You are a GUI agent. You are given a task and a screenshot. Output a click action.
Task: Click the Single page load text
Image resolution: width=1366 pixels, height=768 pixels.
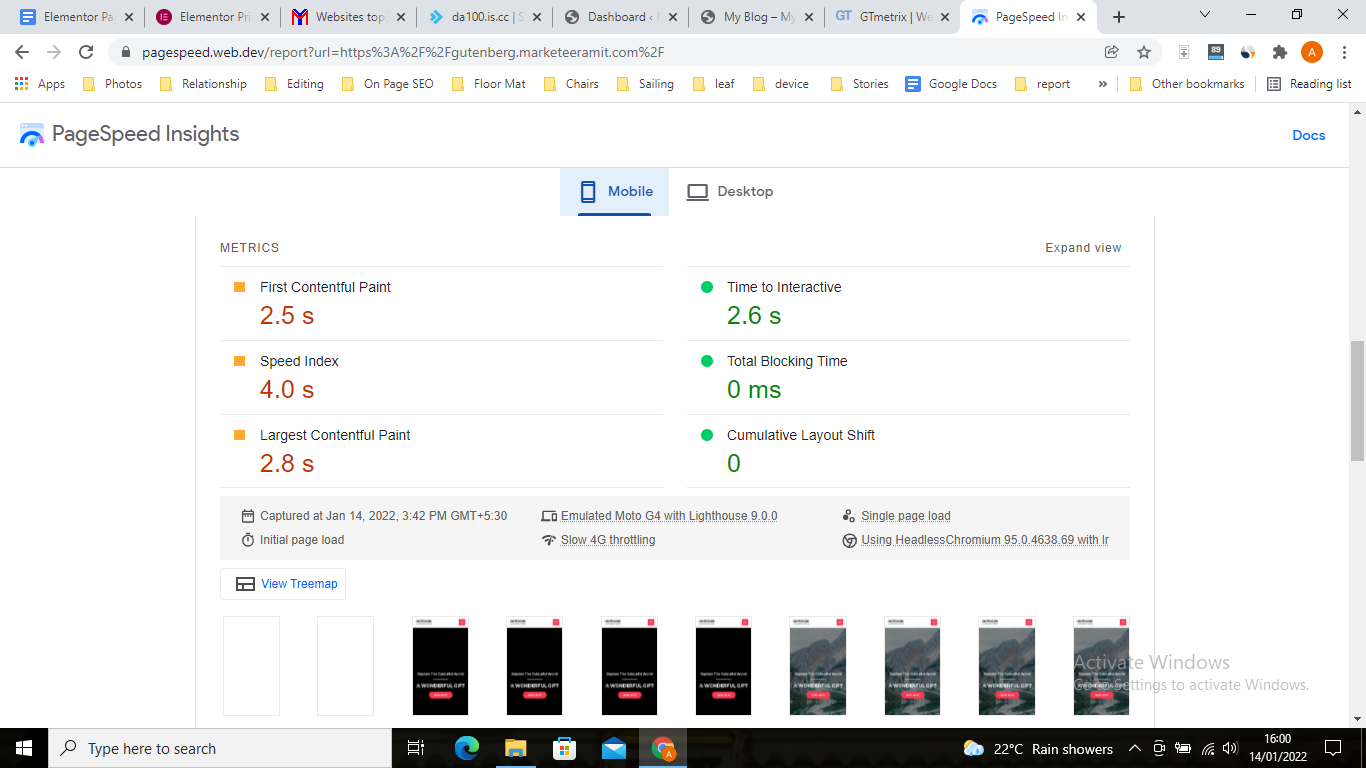pyautogui.click(x=906, y=516)
